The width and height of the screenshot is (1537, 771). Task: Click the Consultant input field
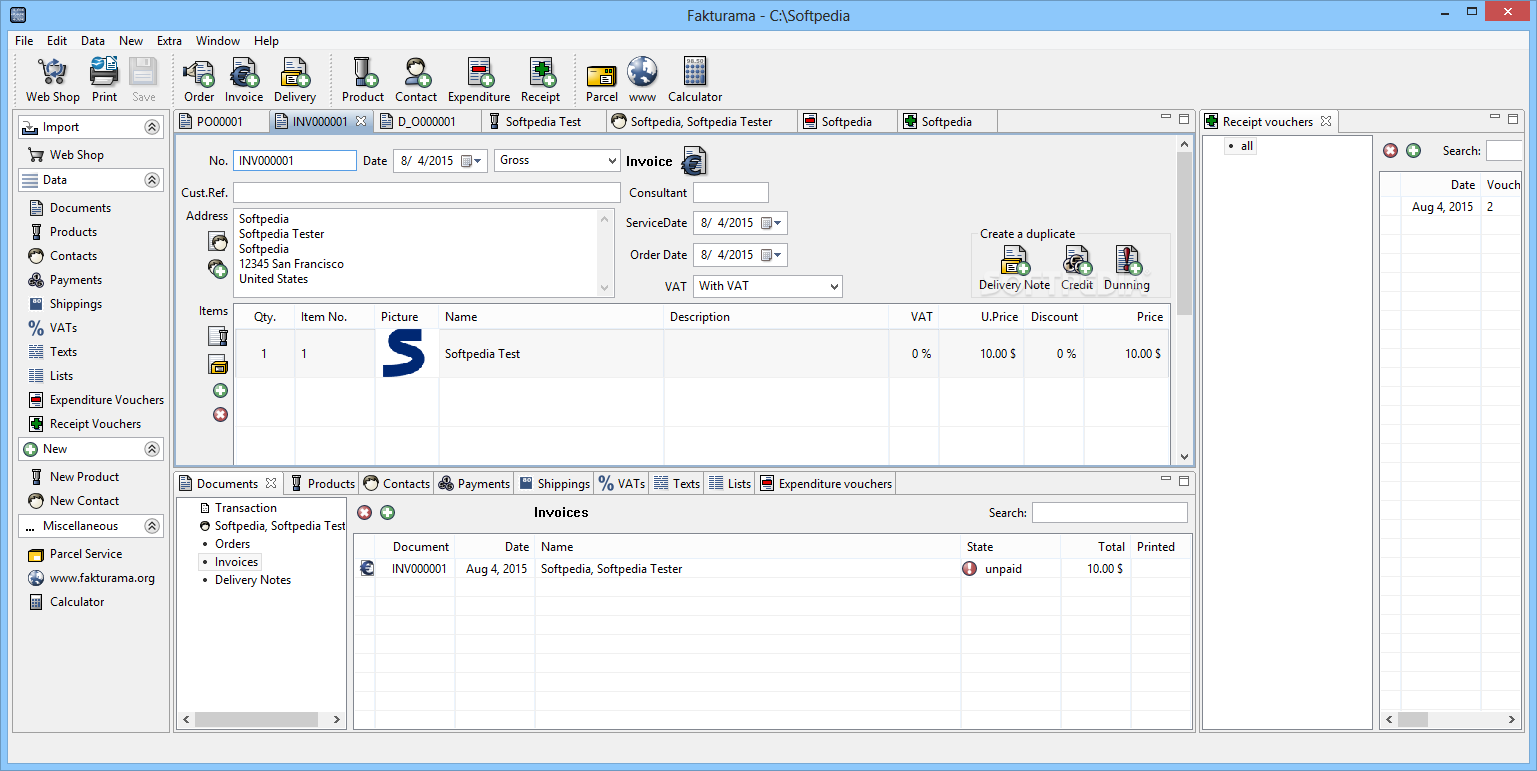(x=731, y=192)
